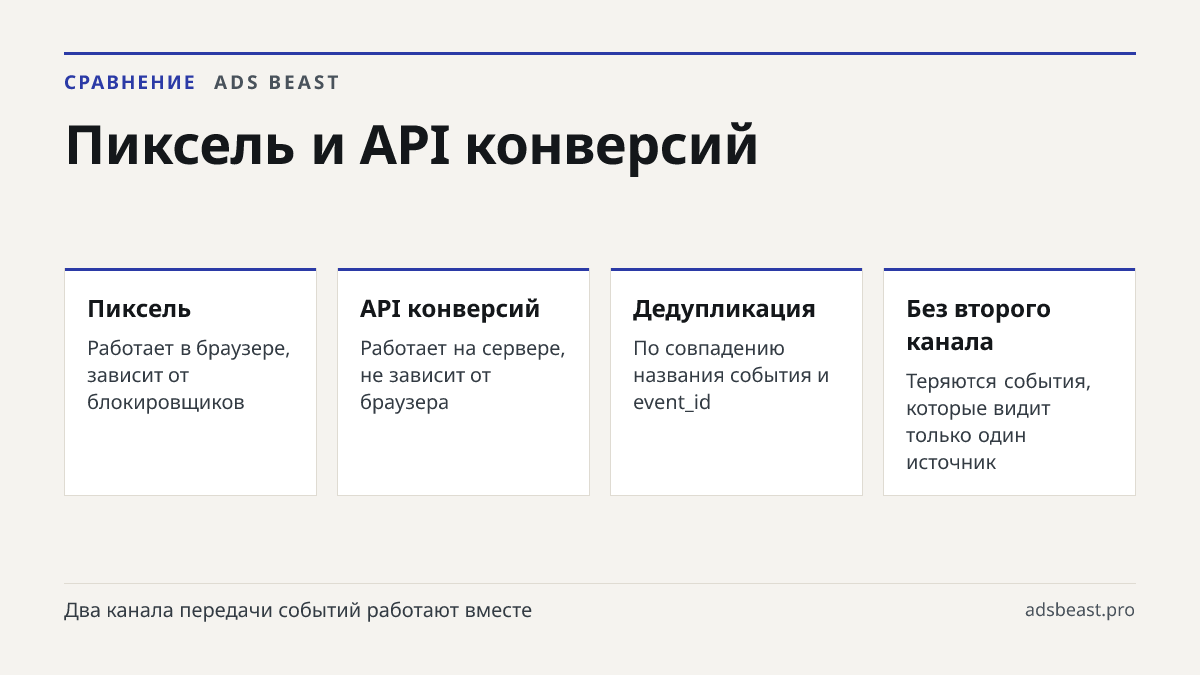Click text 'Теряются события, которые видит только один источник'
Screen dimensions: 1200x675
tap(999, 422)
